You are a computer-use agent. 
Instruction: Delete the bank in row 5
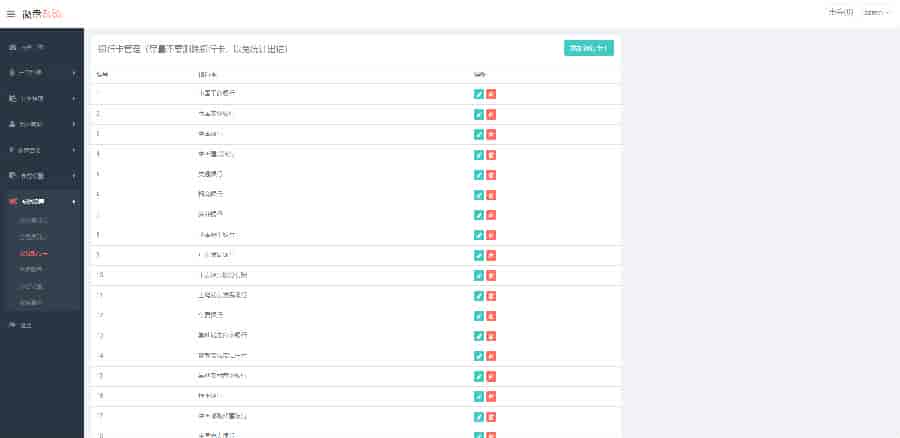click(491, 175)
